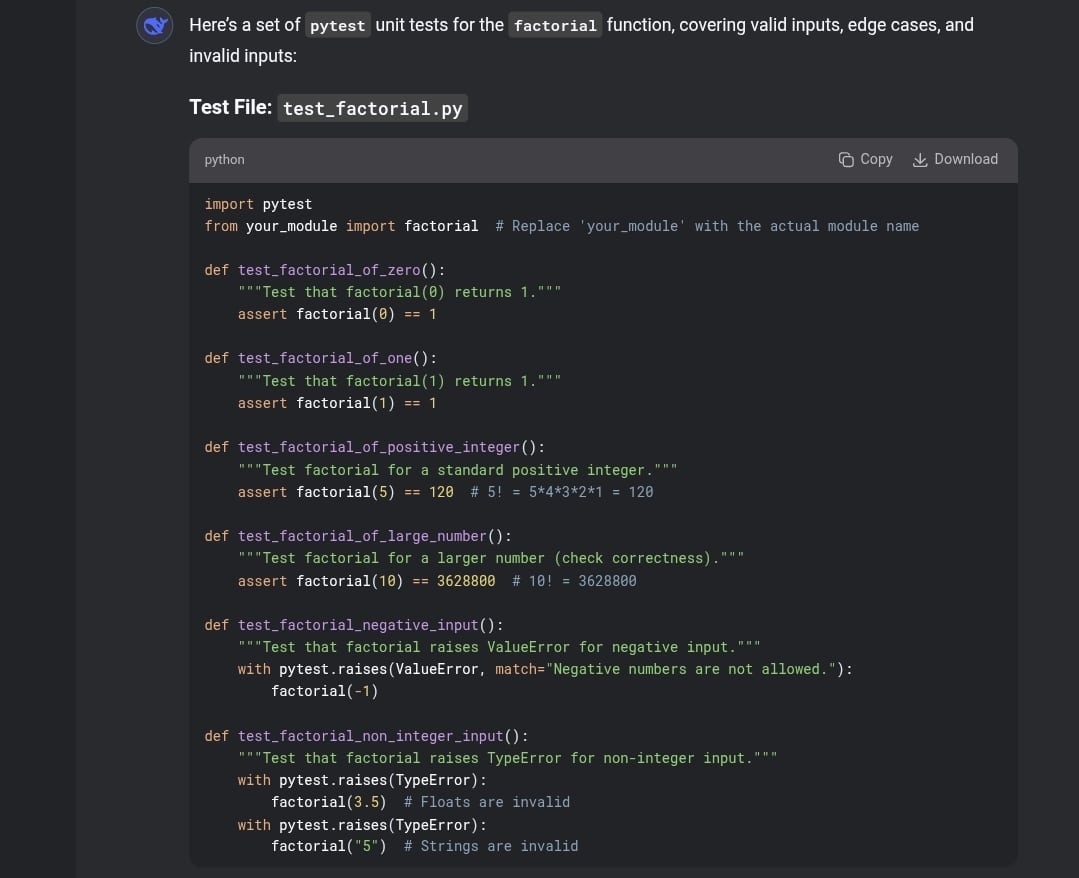
Task: Click docstring about standard positive integer
Action: 458,471
